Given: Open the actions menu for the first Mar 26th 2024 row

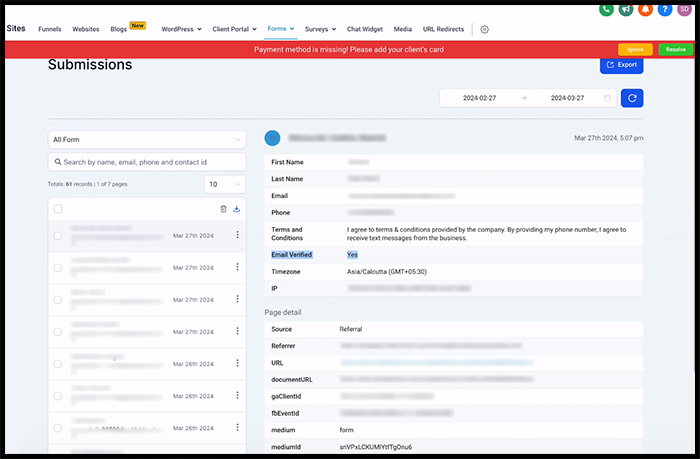Looking at the screenshot, I should [x=238, y=363].
